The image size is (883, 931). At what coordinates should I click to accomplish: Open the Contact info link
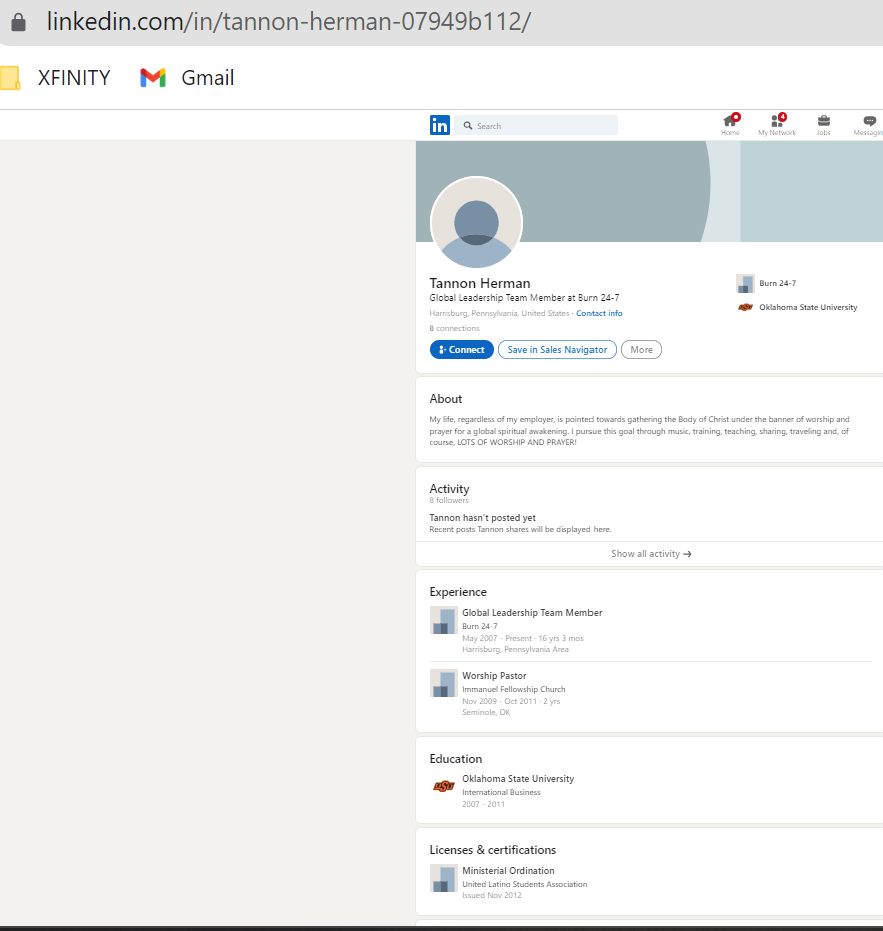coord(599,313)
